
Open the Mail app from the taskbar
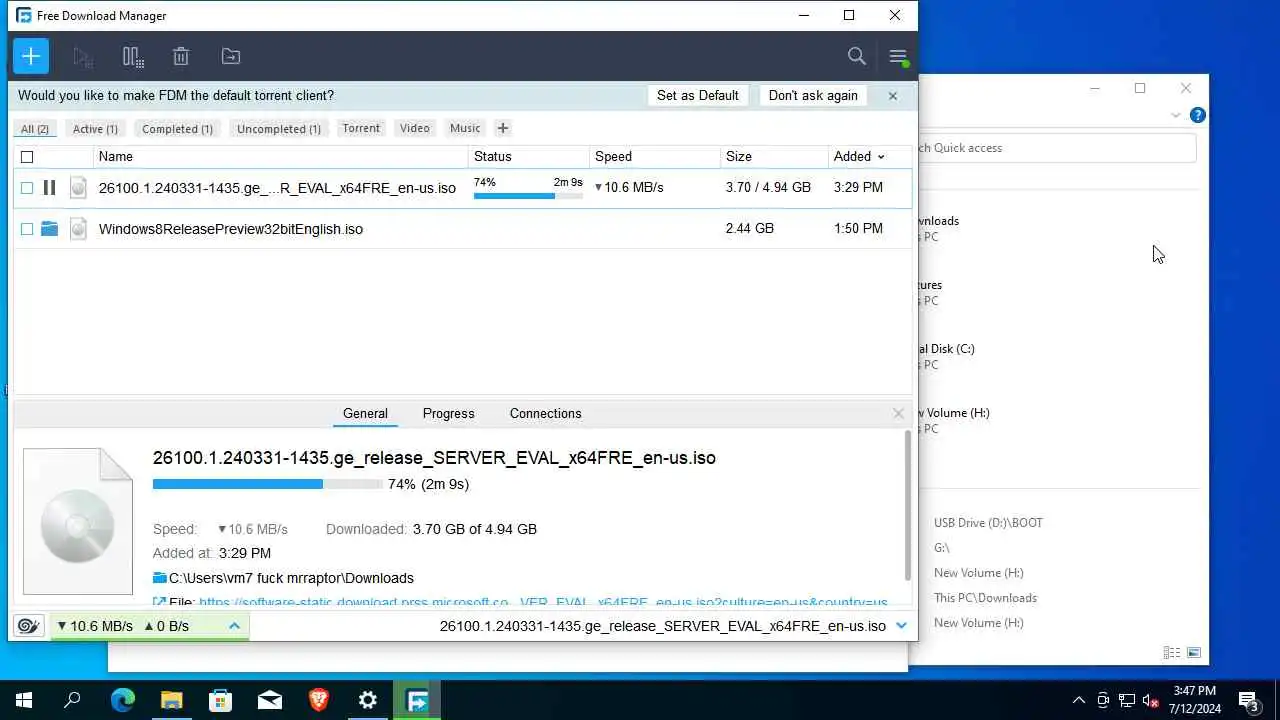click(270, 700)
